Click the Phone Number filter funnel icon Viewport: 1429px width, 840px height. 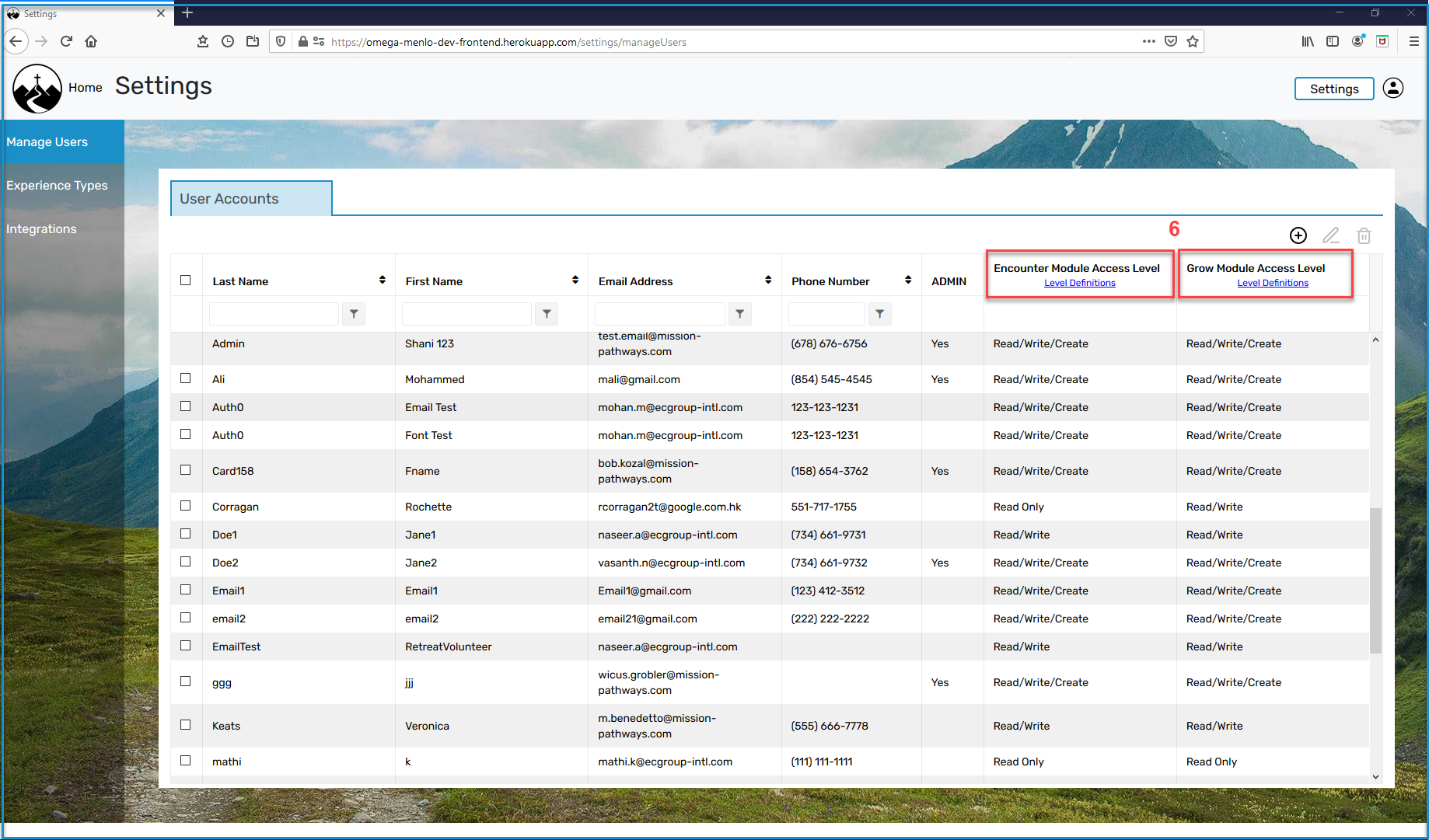[880, 314]
